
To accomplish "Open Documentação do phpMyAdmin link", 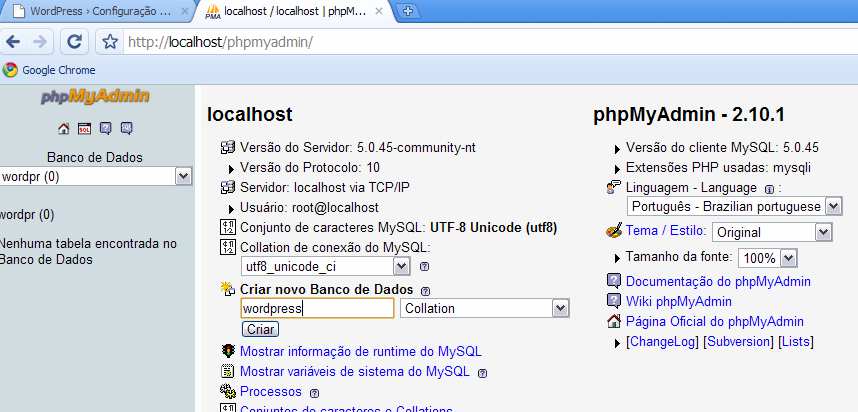I will [x=718, y=282].
